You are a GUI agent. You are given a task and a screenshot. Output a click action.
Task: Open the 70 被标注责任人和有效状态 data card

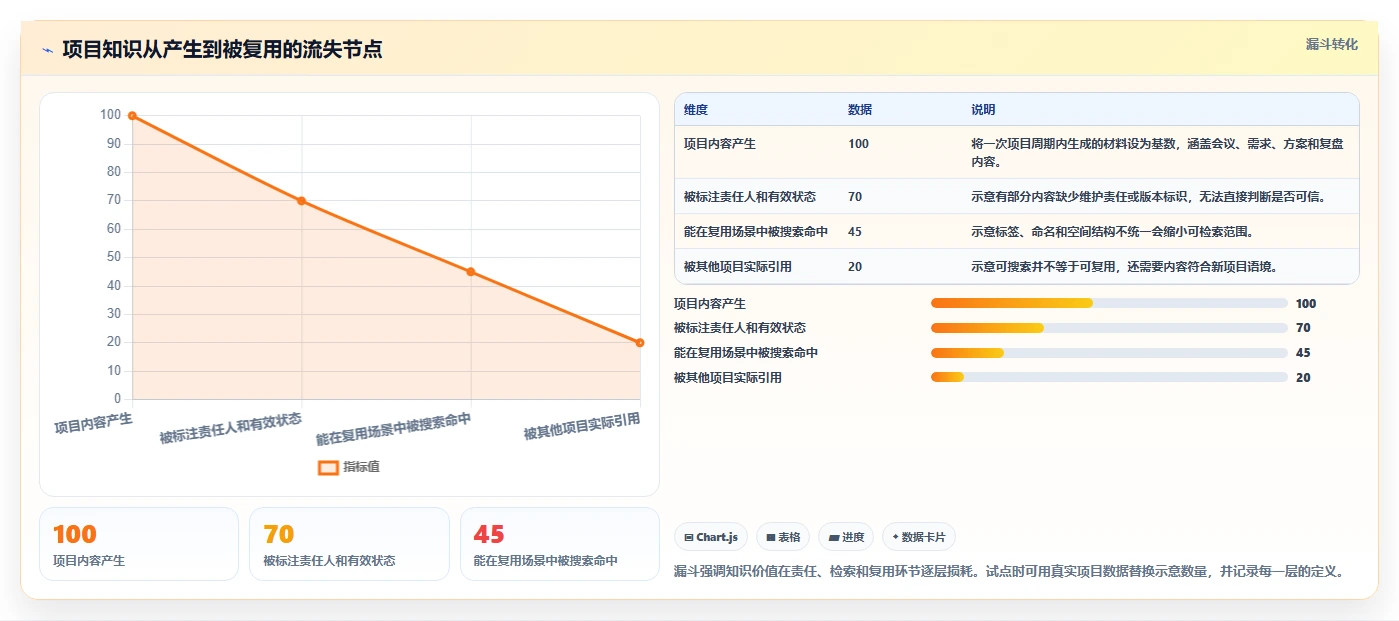coord(350,544)
